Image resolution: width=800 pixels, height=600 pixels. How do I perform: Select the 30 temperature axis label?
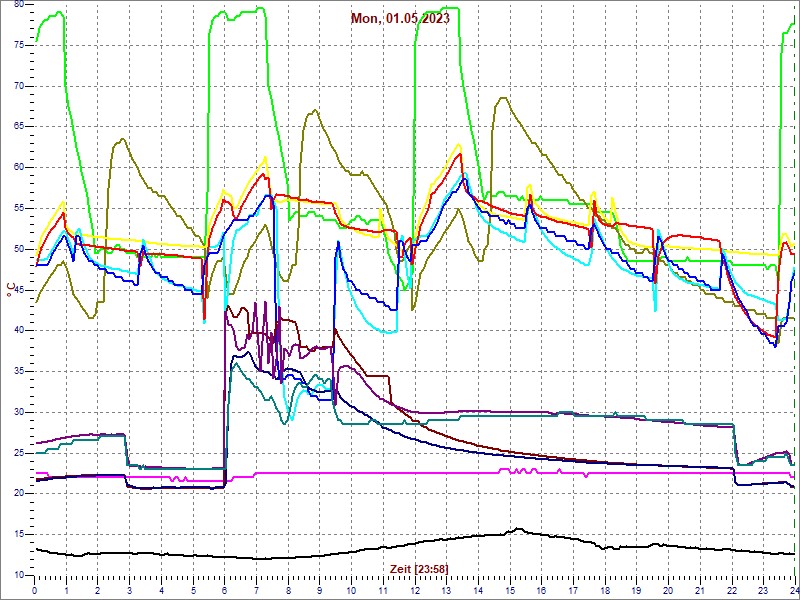(19, 412)
